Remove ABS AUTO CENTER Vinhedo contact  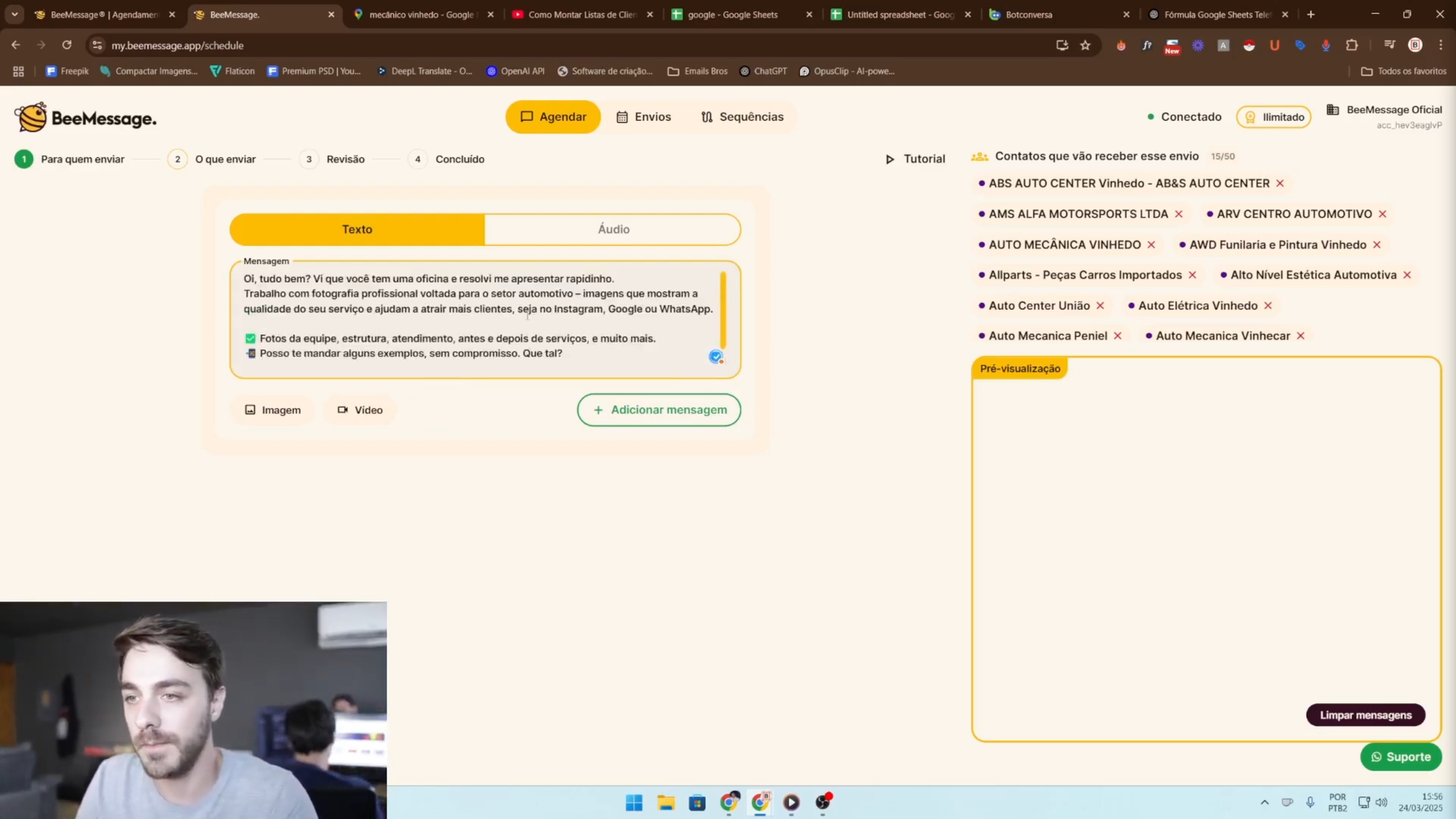[x=1280, y=183]
